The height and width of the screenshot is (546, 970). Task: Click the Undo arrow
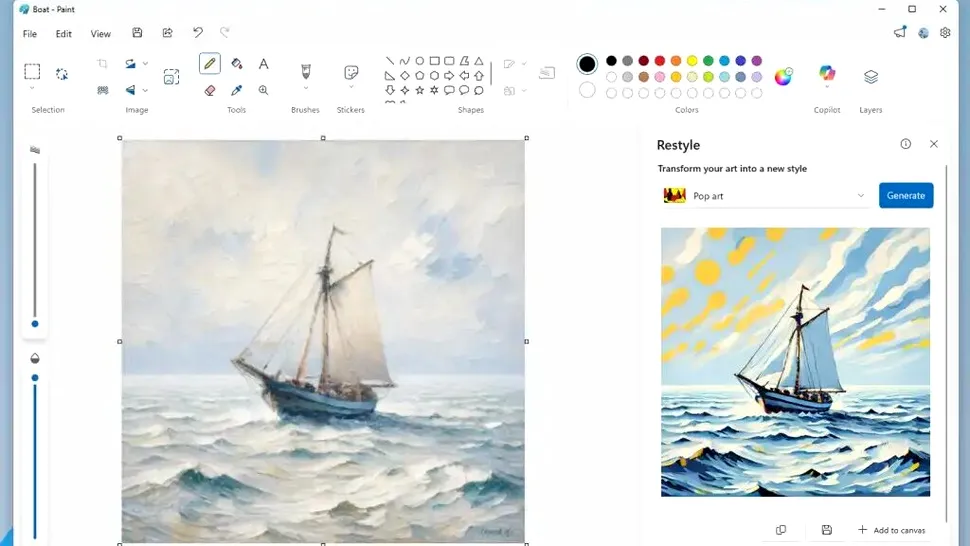click(198, 33)
